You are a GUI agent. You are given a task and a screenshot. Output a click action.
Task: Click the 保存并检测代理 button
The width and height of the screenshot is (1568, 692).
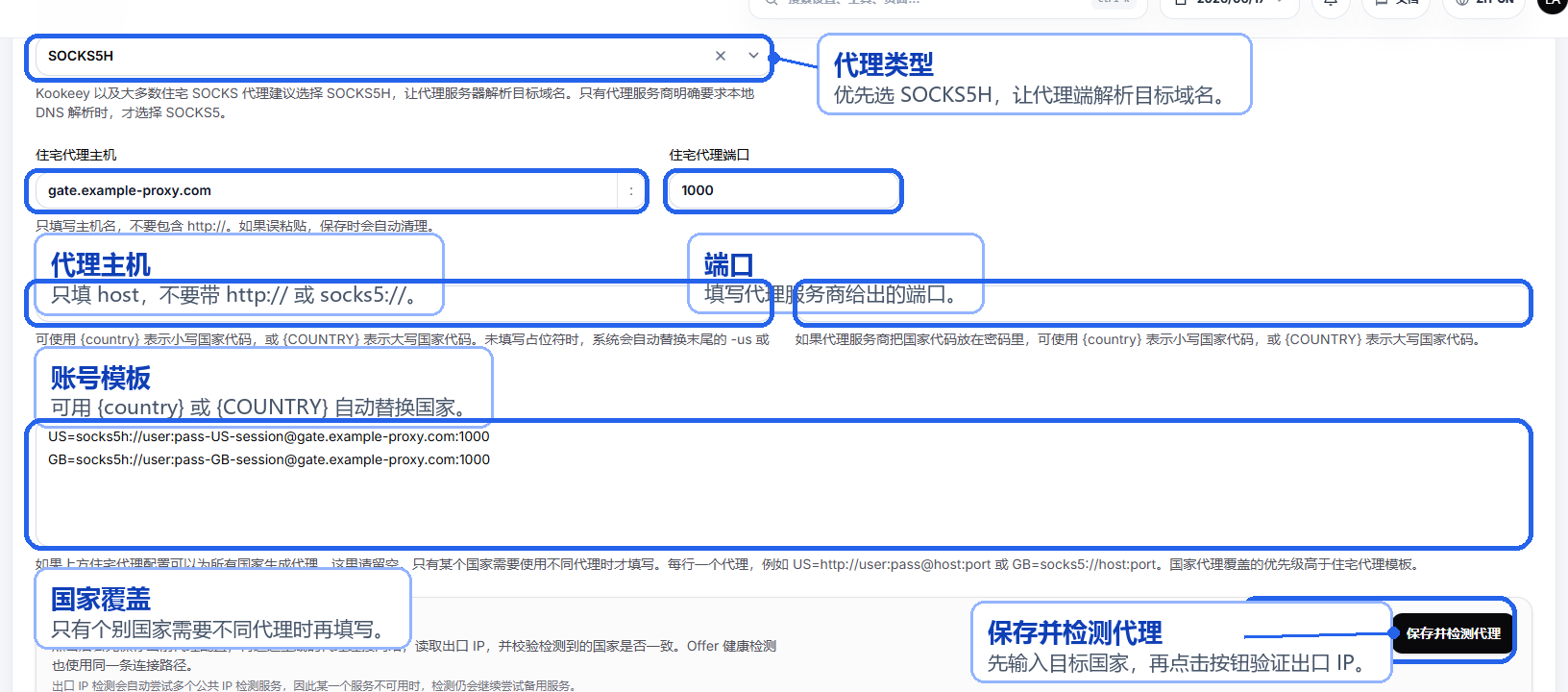click(1453, 633)
